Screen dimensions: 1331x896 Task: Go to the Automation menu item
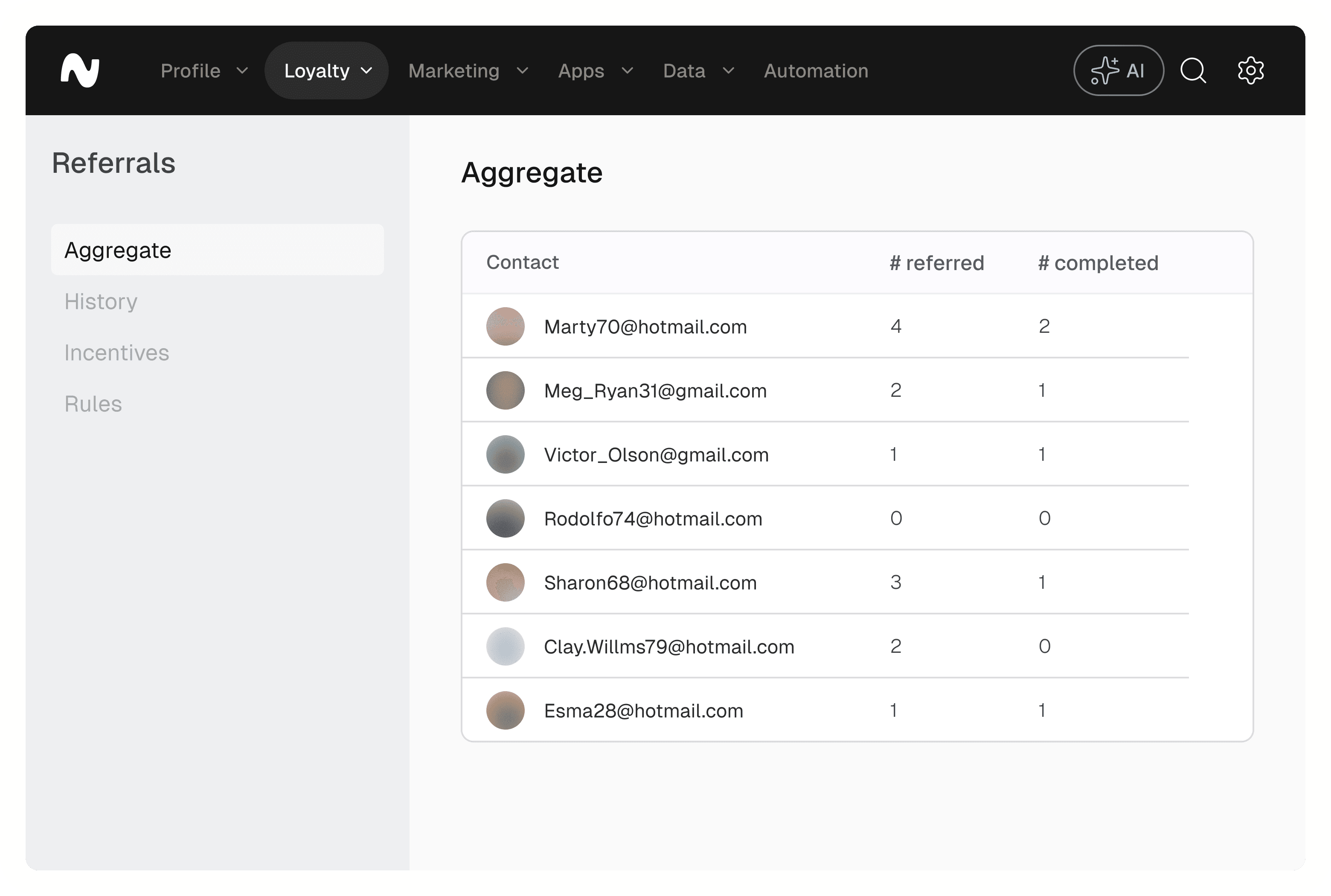click(816, 71)
